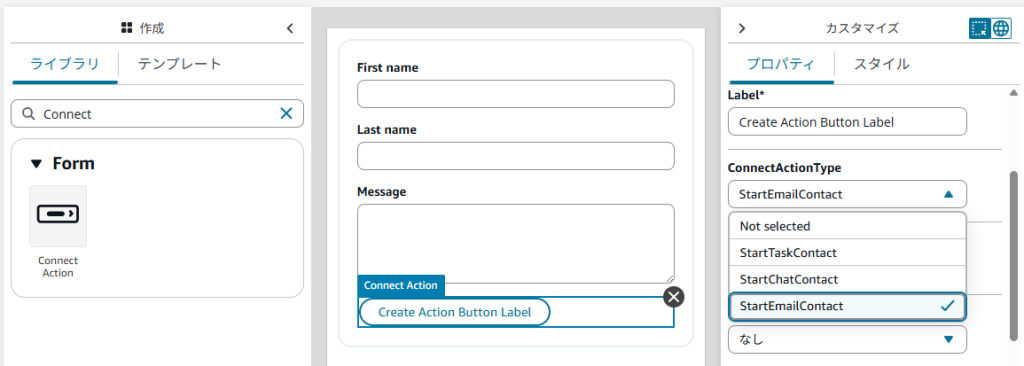Clear the Connect search with X icon
1024x366 pixels.
[x=286, y=114]
